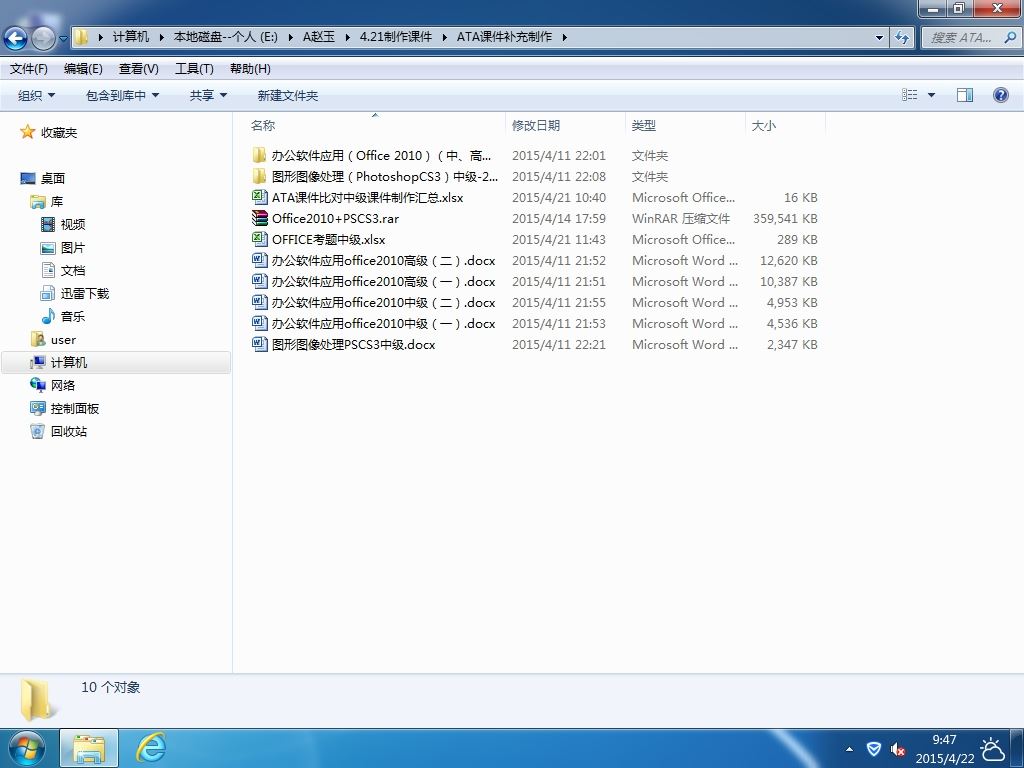Click the 视频 library icon
This screenshot has height=768, width=1024.
pyautogui.click(x=48, y=225)
